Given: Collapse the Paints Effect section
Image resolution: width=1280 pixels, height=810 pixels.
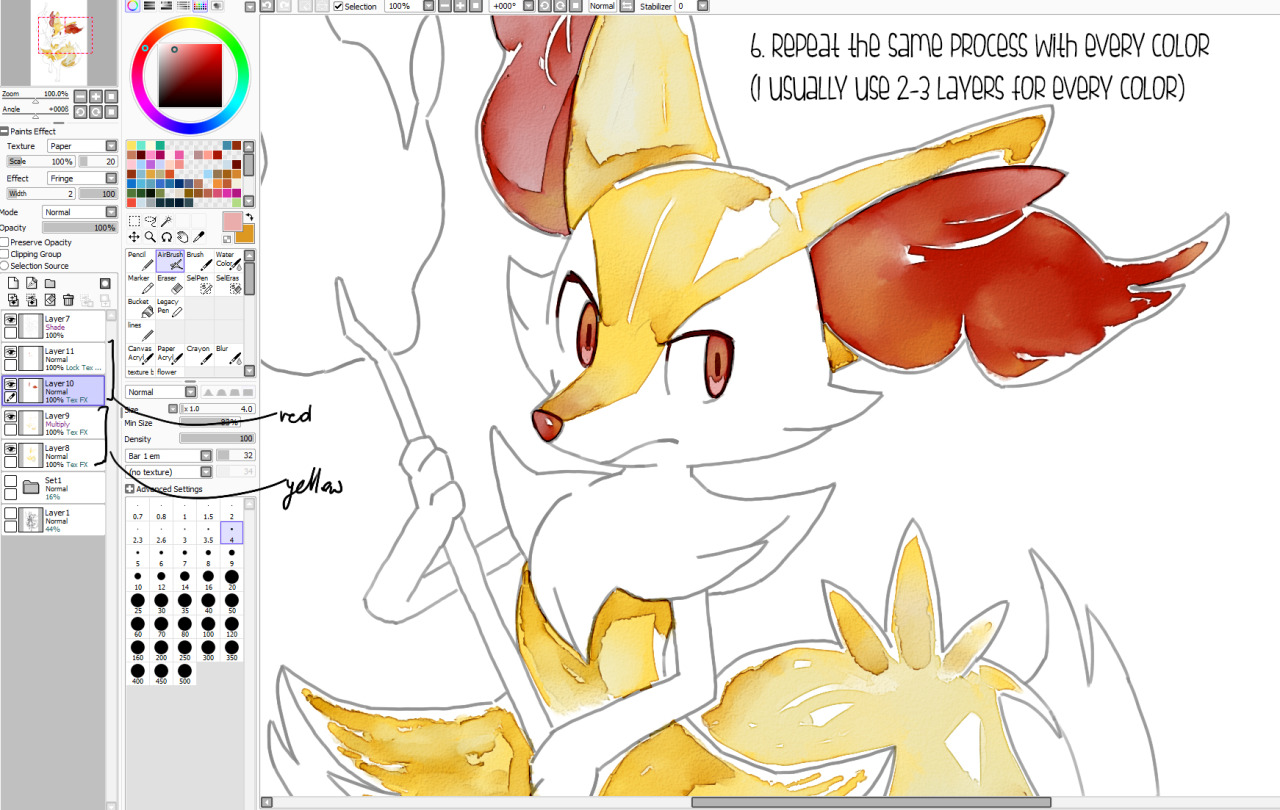Looking at the screenshot, I should 4,131.
